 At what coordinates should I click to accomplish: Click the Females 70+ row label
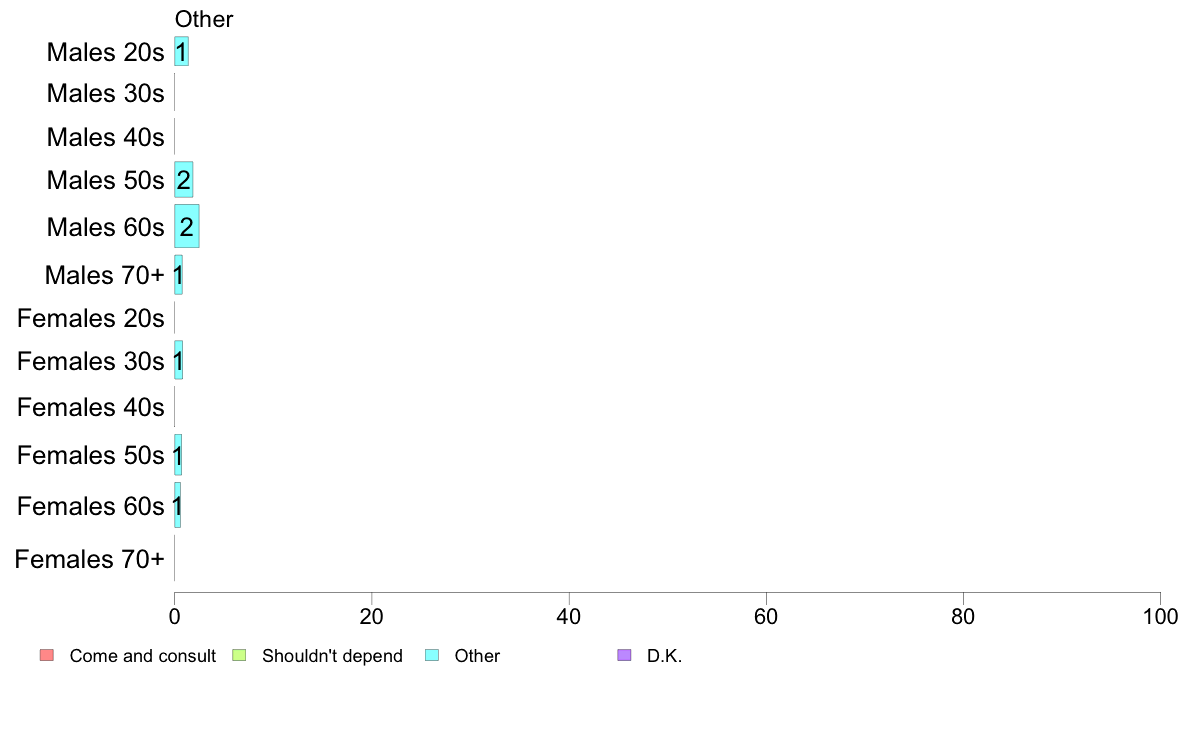pos(89,559)
